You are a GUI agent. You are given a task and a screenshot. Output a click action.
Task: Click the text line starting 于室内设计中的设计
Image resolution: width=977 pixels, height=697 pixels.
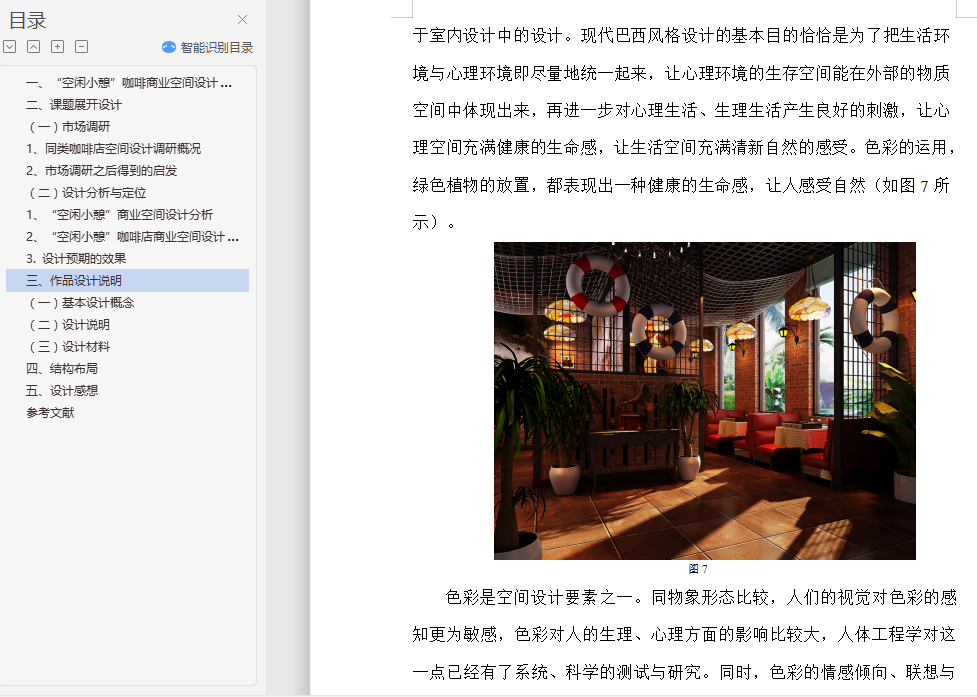pyautogui.click(x=681, y=36)
